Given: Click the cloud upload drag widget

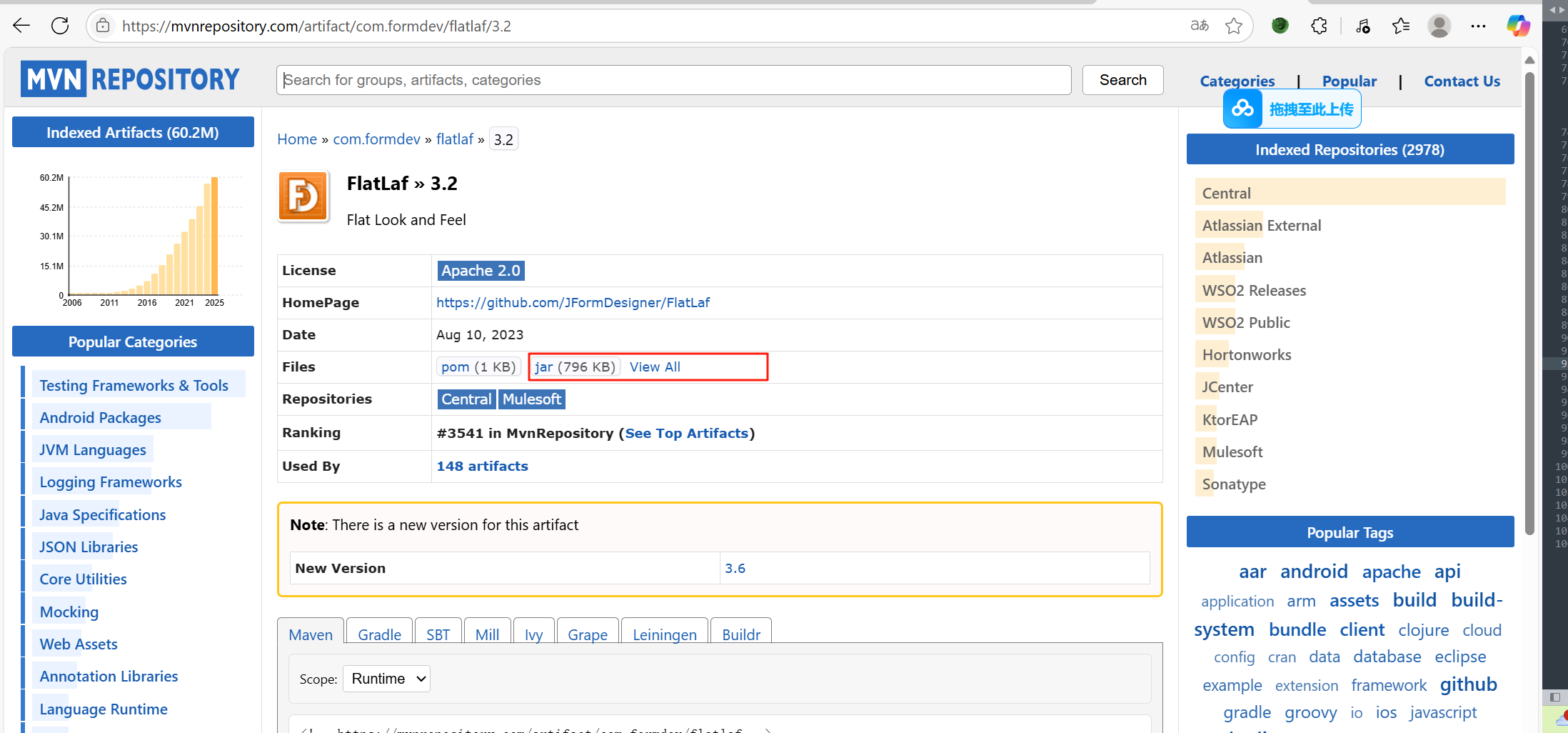Looking at the screenshot, I should (1292, 109).
